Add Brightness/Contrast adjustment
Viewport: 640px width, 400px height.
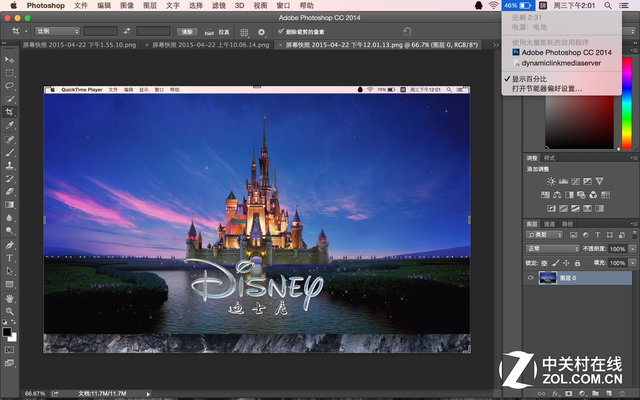coord(551,182)
